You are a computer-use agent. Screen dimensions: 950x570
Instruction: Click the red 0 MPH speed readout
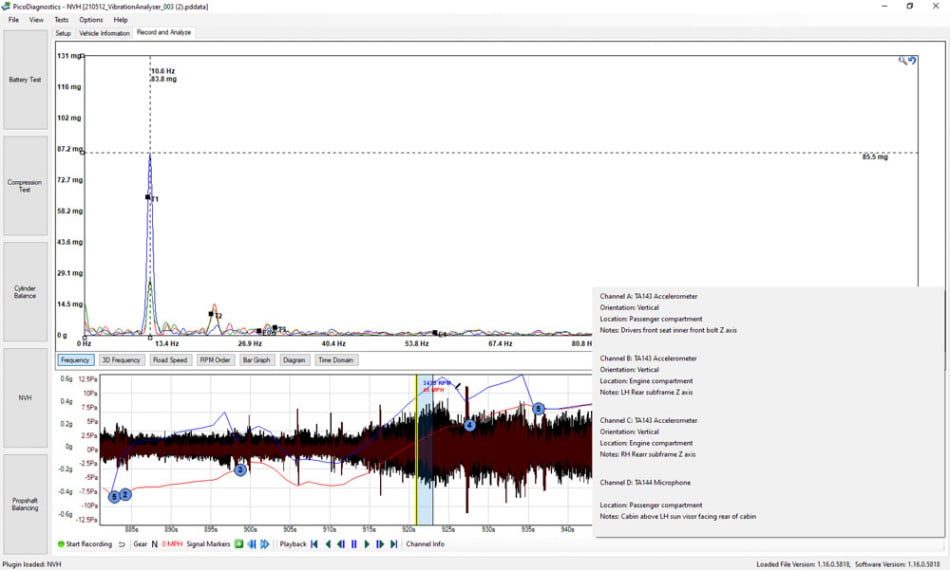(172, 544)
